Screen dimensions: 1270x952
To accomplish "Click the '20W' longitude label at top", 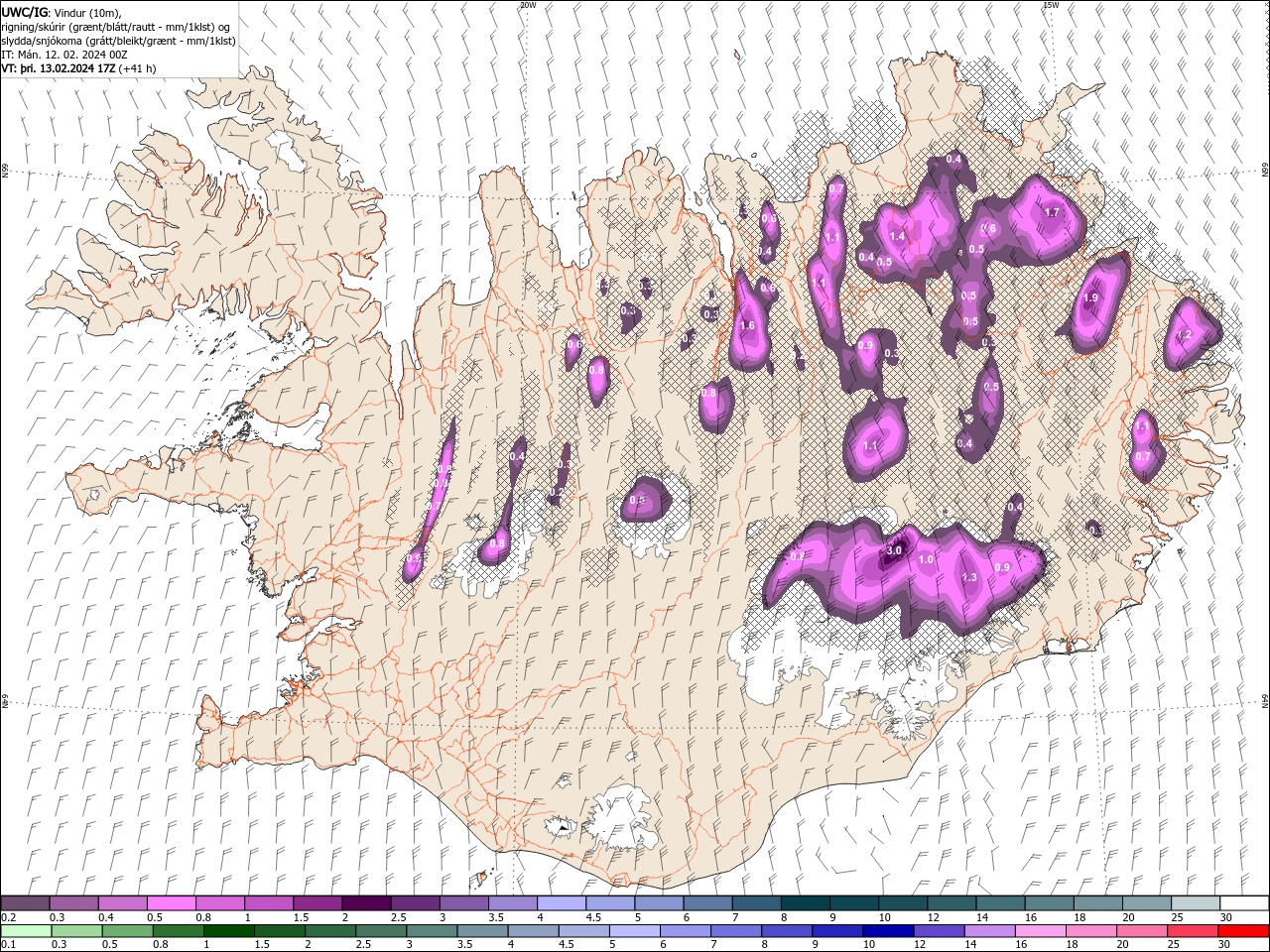I will click(527, 5).
